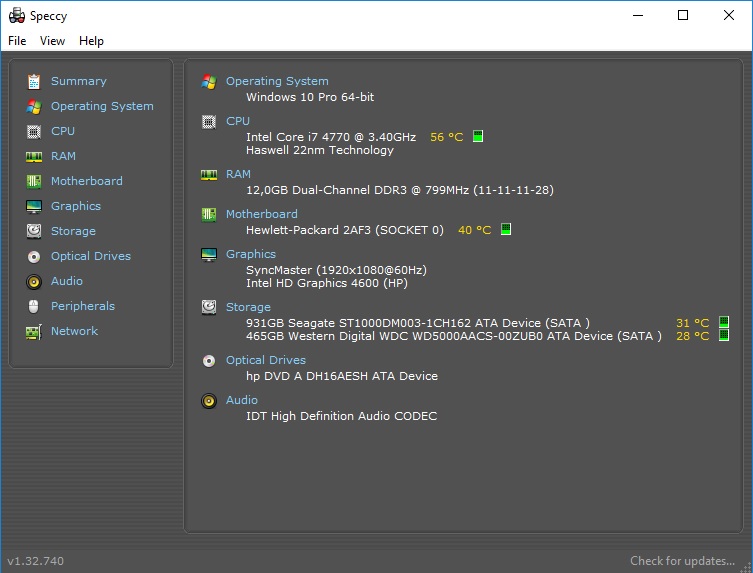Viewport: 753px width, 573px height.
Task: Click the Motherboard heading link in main panel
Action: 262,214
